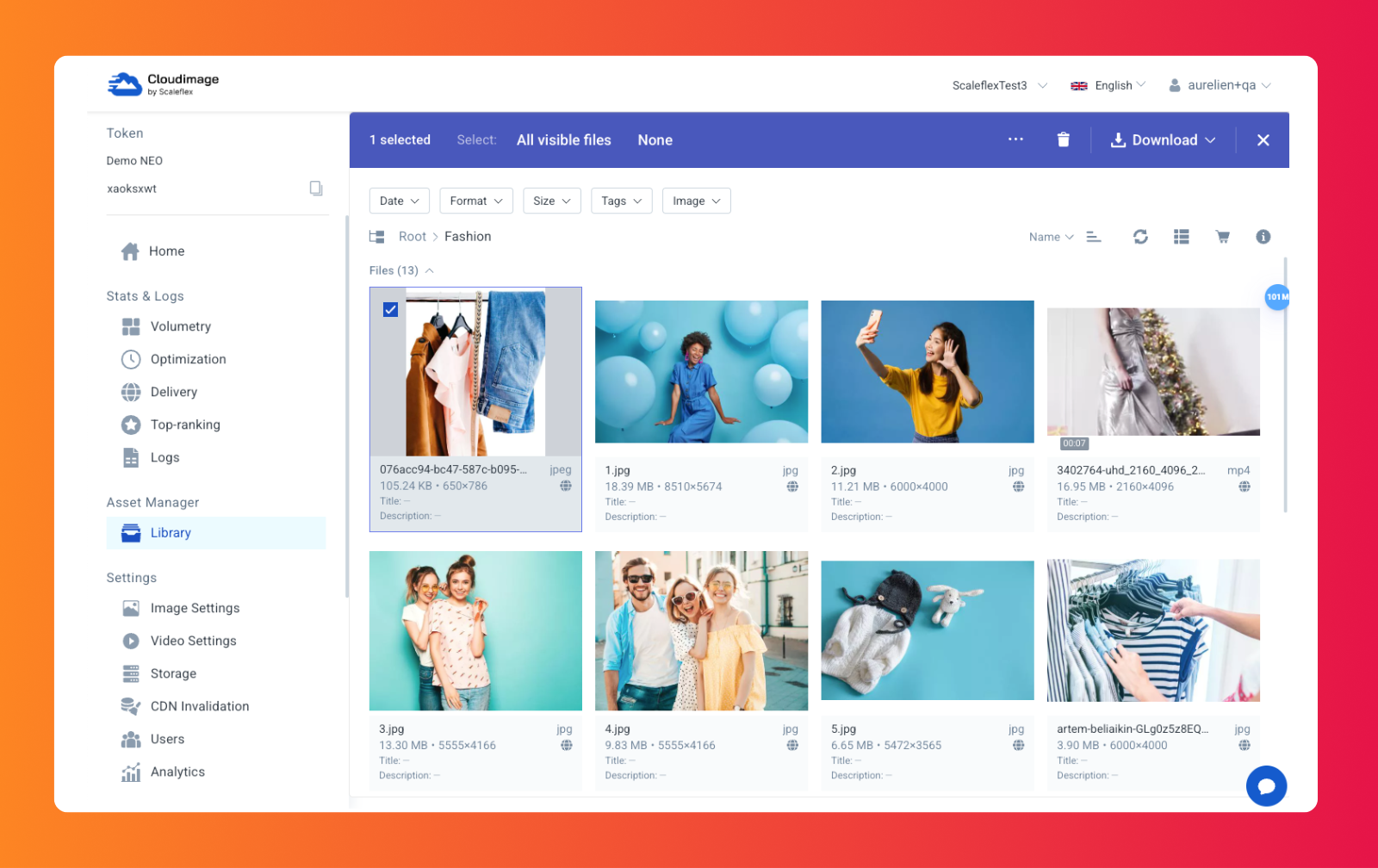Open the English language selector
Image resolution: width=1378 pixels, height=868 pixels.
(1111, 84)
